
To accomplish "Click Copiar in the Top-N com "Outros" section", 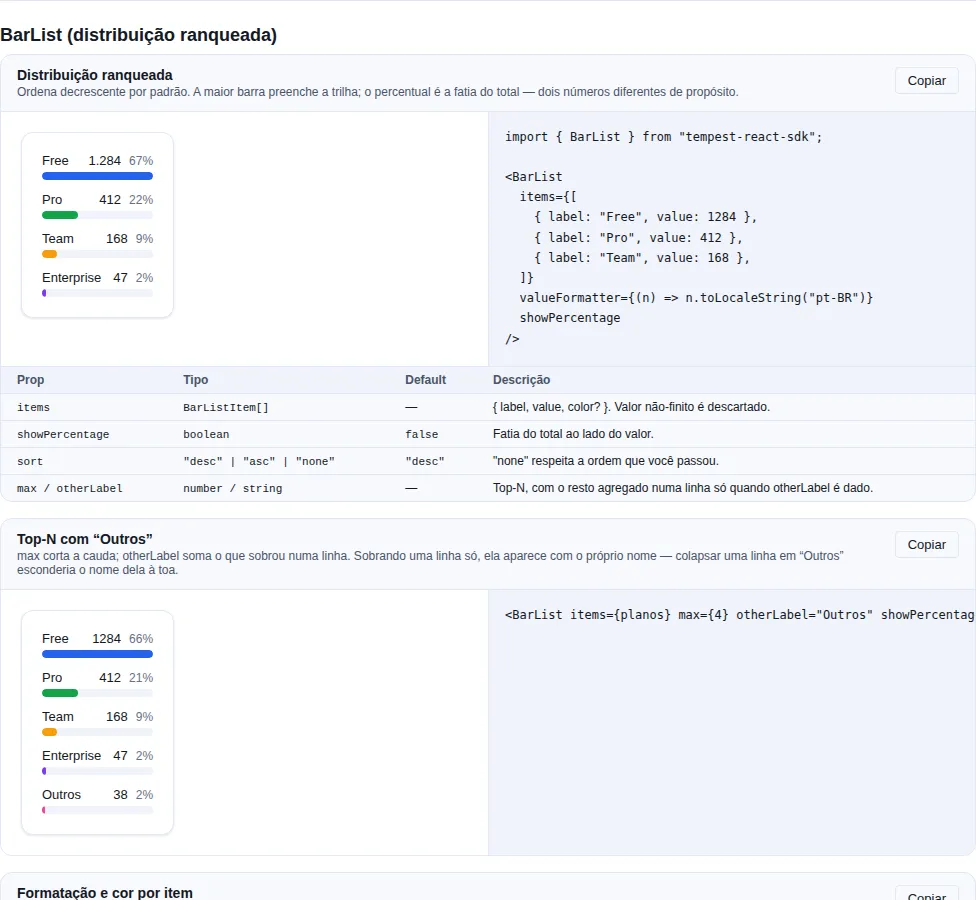I will point(926,545).
